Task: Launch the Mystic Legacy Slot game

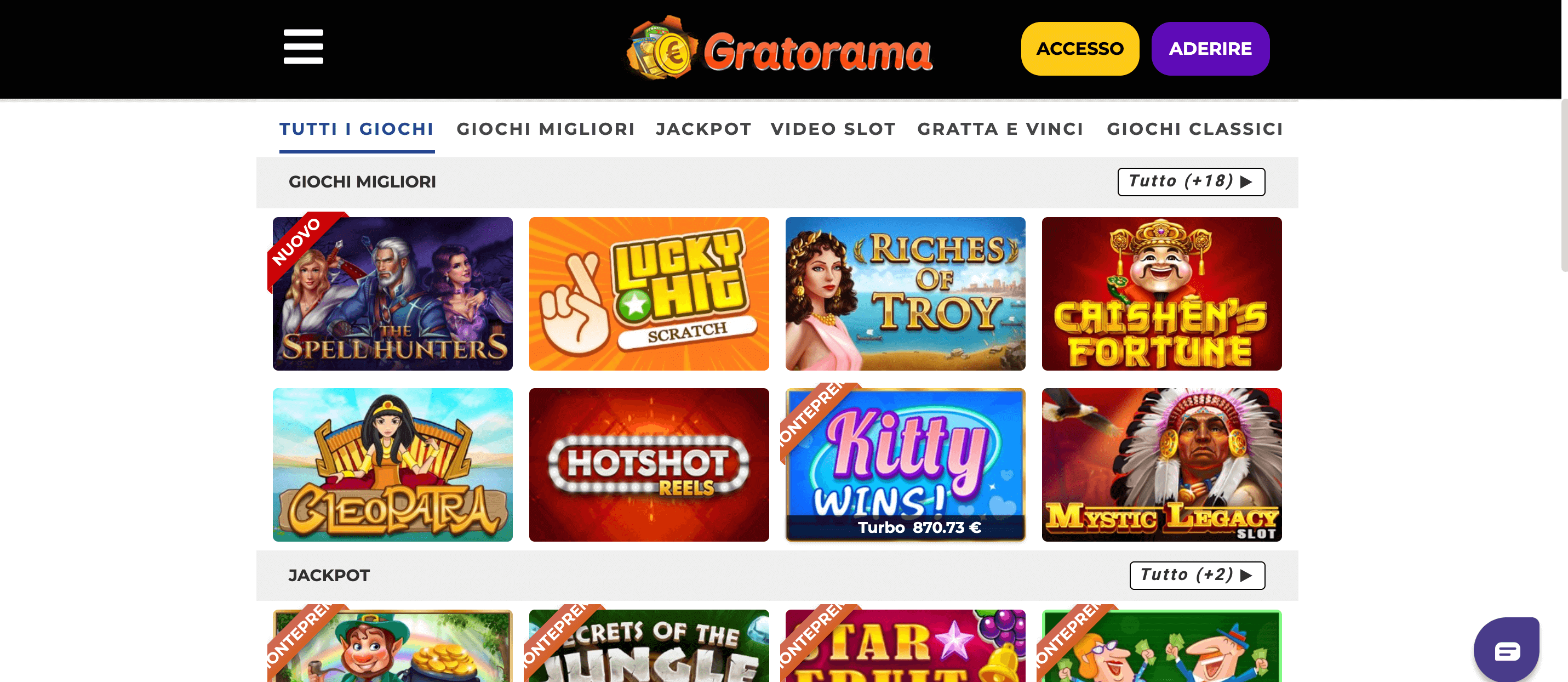Action: pos(1161,464)
